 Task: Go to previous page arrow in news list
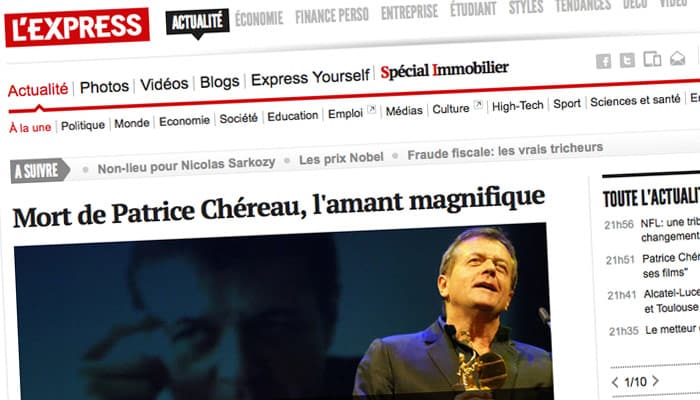point(615,382)
